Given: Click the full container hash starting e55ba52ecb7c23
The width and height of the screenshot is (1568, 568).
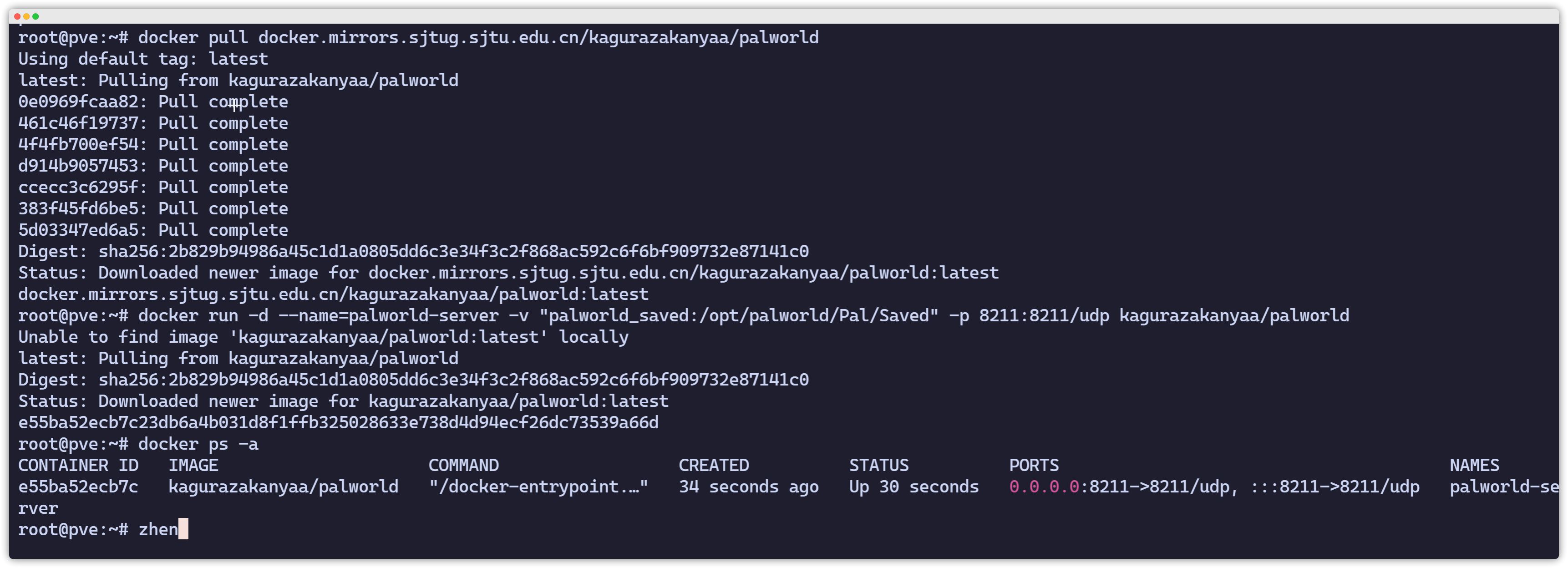Looking at the screenshot, I should point(339,422).
